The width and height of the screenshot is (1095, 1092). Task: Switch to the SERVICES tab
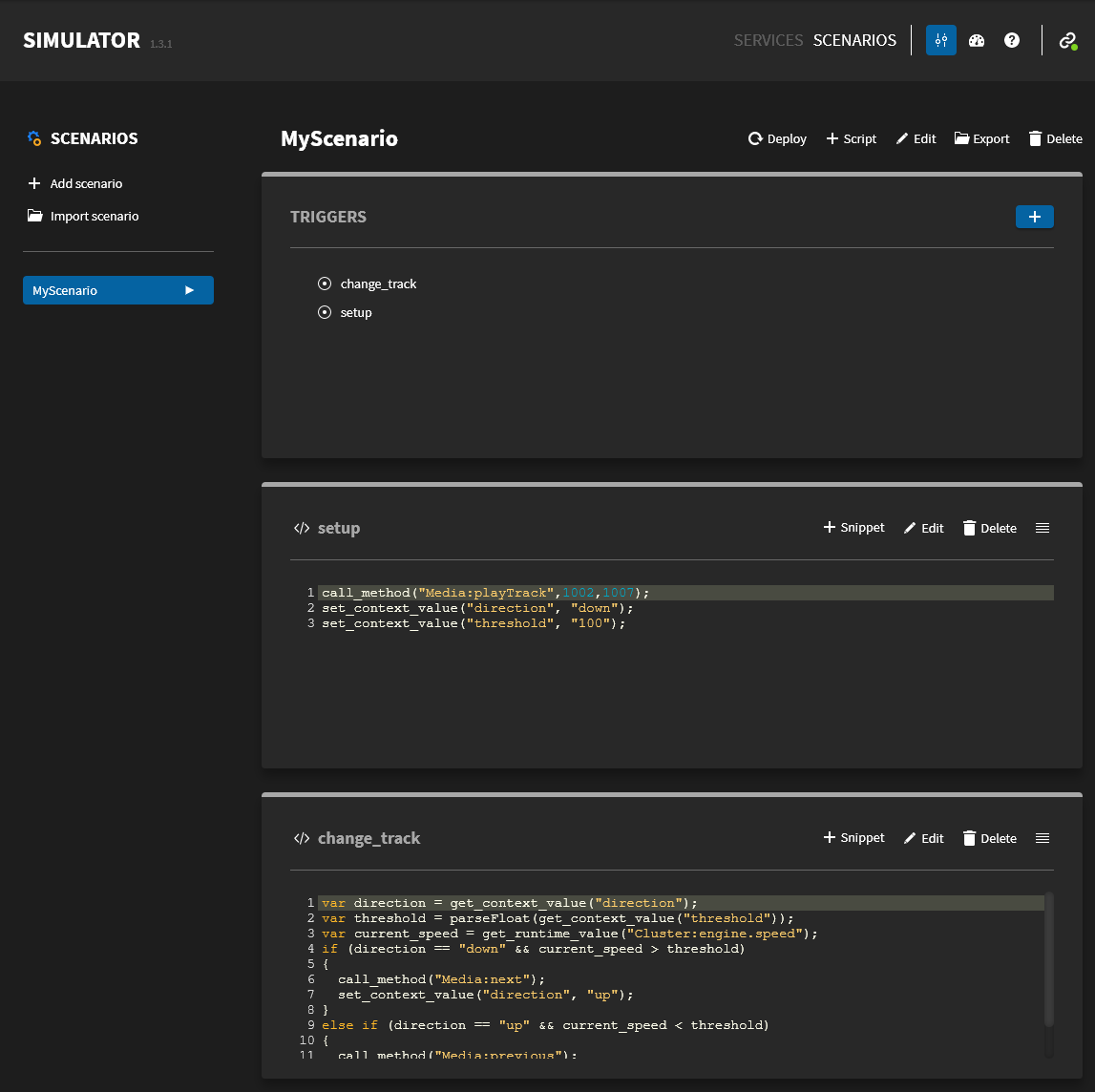point(768,40)
